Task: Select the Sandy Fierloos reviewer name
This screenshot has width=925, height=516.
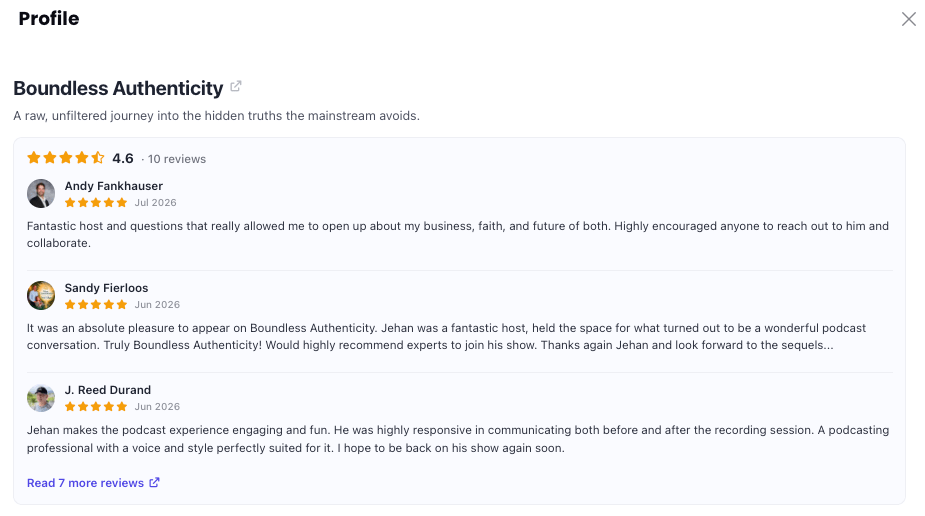Action: click(x=106, y=288)
